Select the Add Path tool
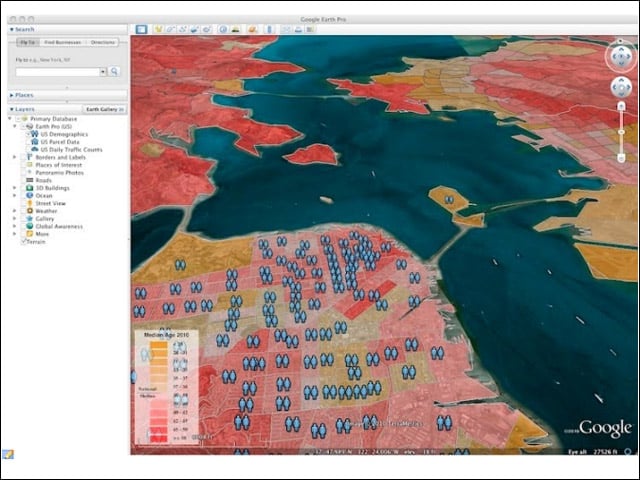Viewport: 640px width, 480px height. tap(182, 29)
